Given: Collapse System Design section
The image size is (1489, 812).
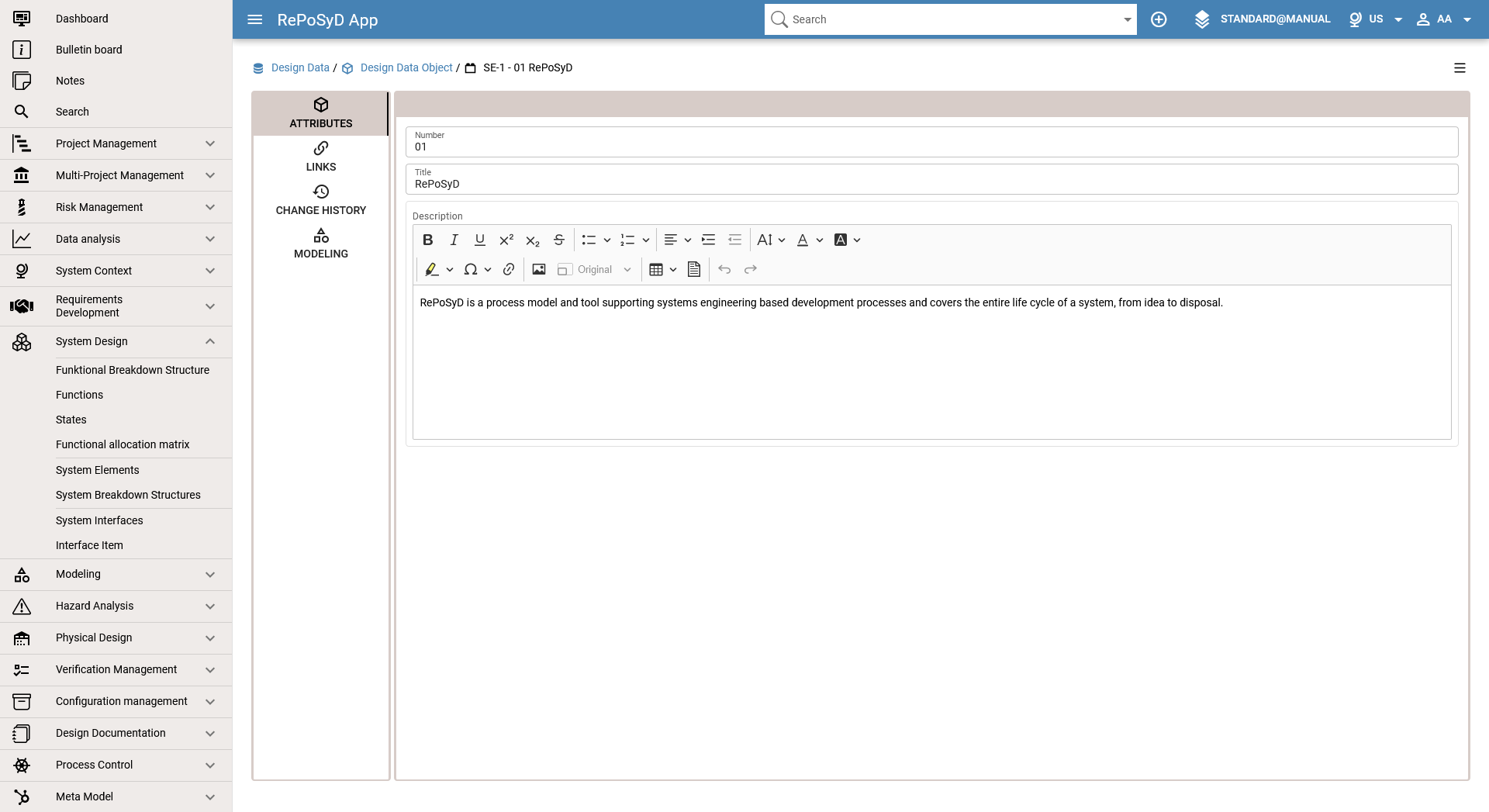Looking at the screenshot, I should tap(116, 341).
